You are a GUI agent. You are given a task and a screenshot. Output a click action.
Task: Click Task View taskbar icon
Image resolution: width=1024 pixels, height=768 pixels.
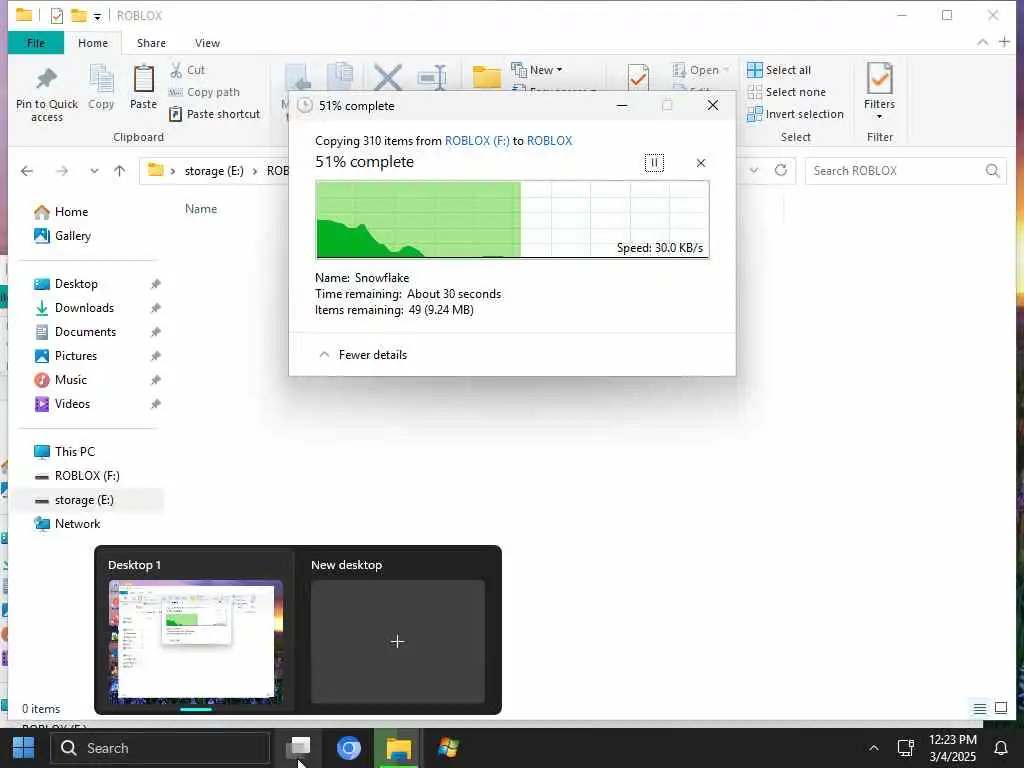pyautogui.click(x=298, y=748)
